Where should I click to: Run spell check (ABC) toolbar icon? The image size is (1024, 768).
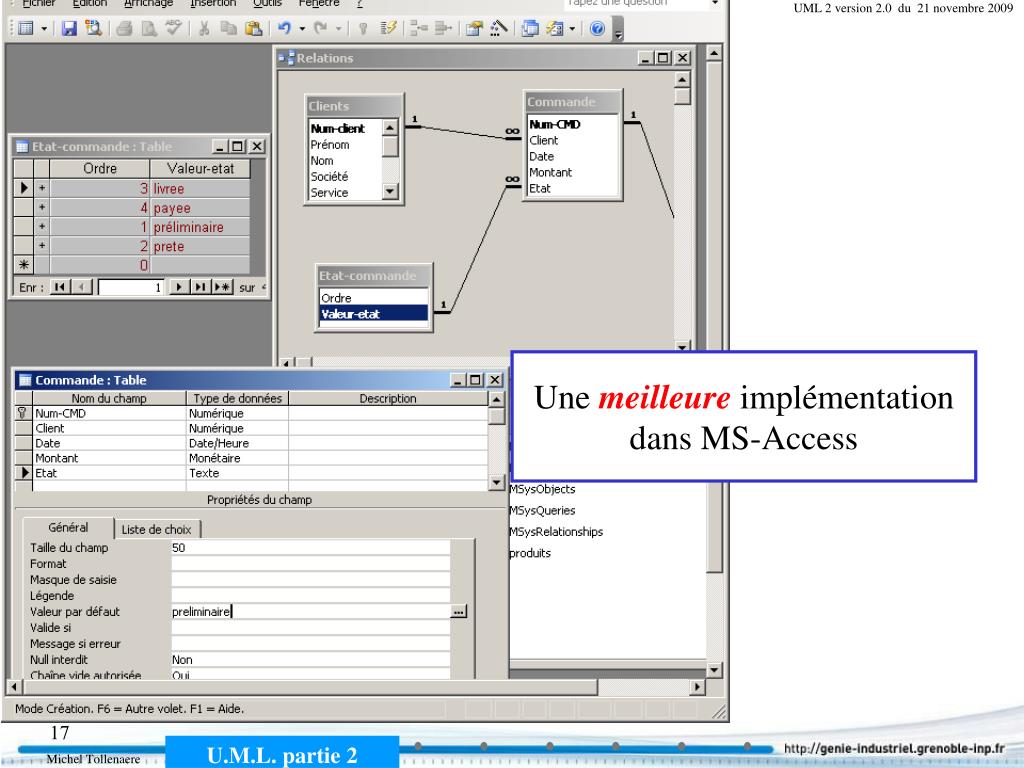174,29
